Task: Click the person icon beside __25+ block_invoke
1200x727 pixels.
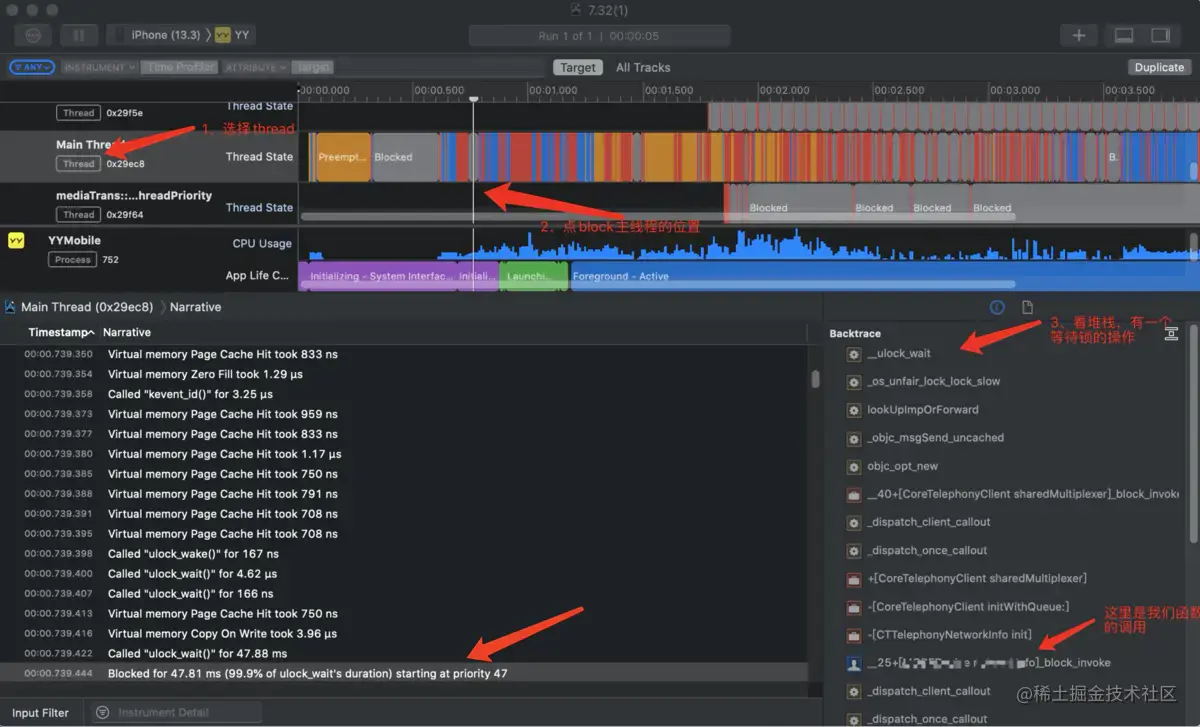Action: [854, 663]
